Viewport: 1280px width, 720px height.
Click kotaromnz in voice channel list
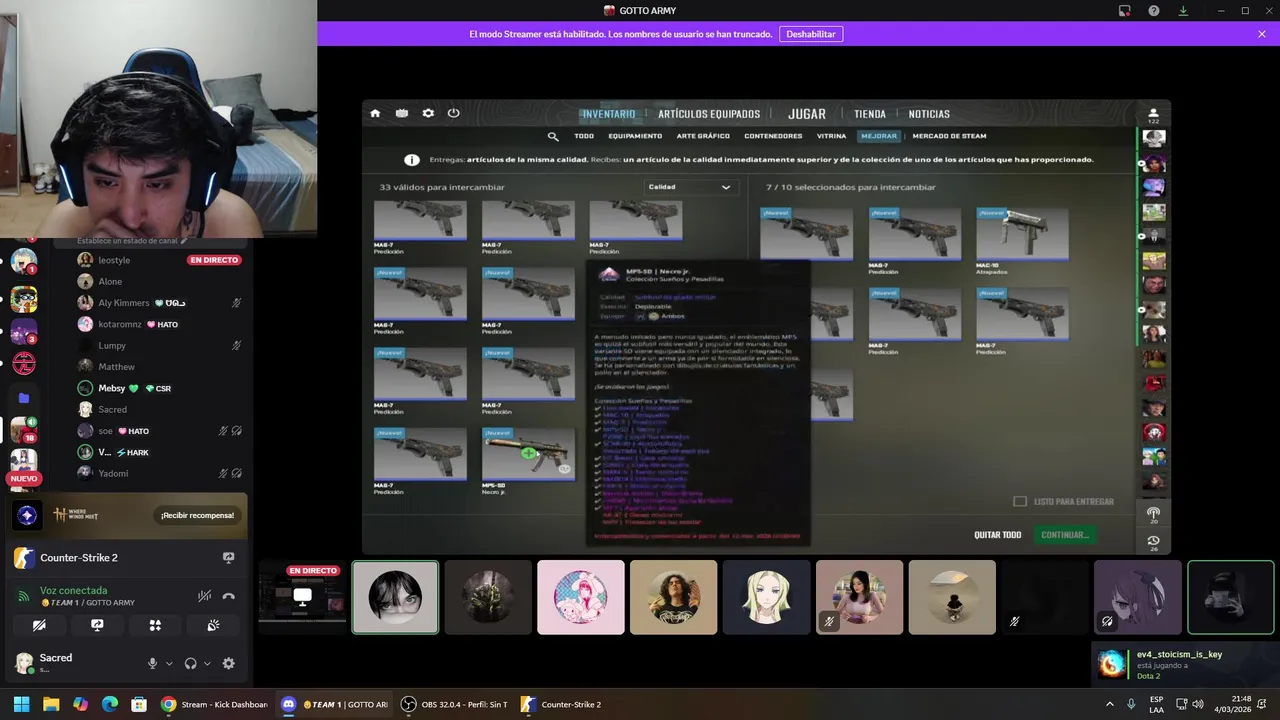click(120, 324)
